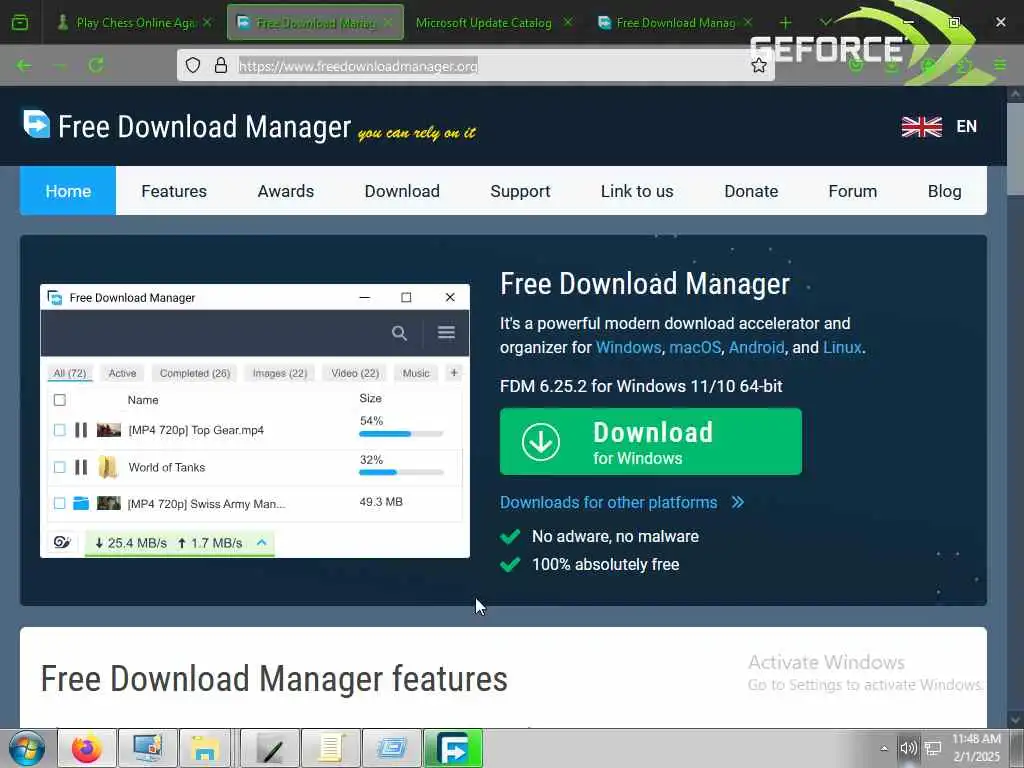
Task: Expand the speed panel up chevron
Action: [x=261, y=542]
